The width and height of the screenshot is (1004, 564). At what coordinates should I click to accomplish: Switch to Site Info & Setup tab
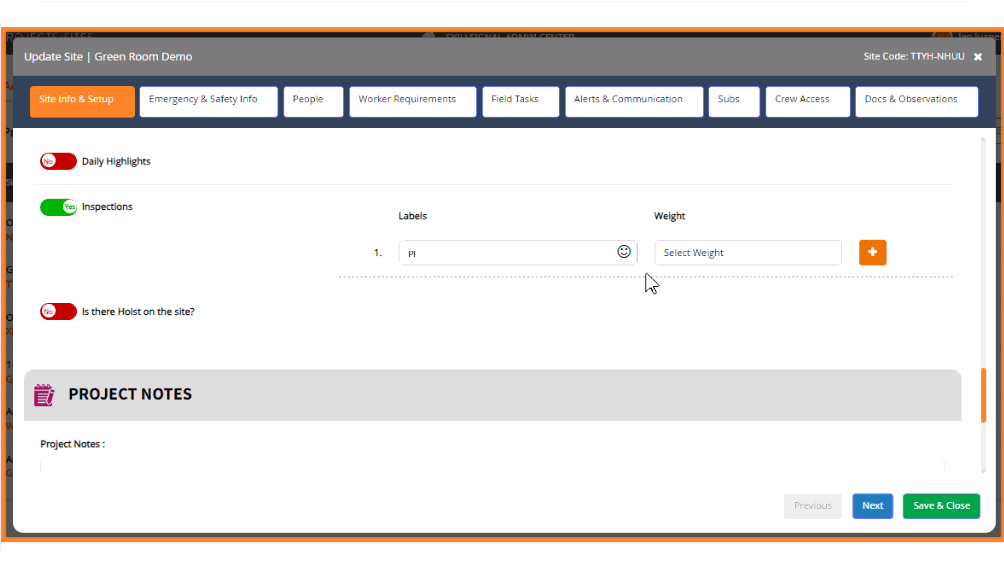point(82,101)
